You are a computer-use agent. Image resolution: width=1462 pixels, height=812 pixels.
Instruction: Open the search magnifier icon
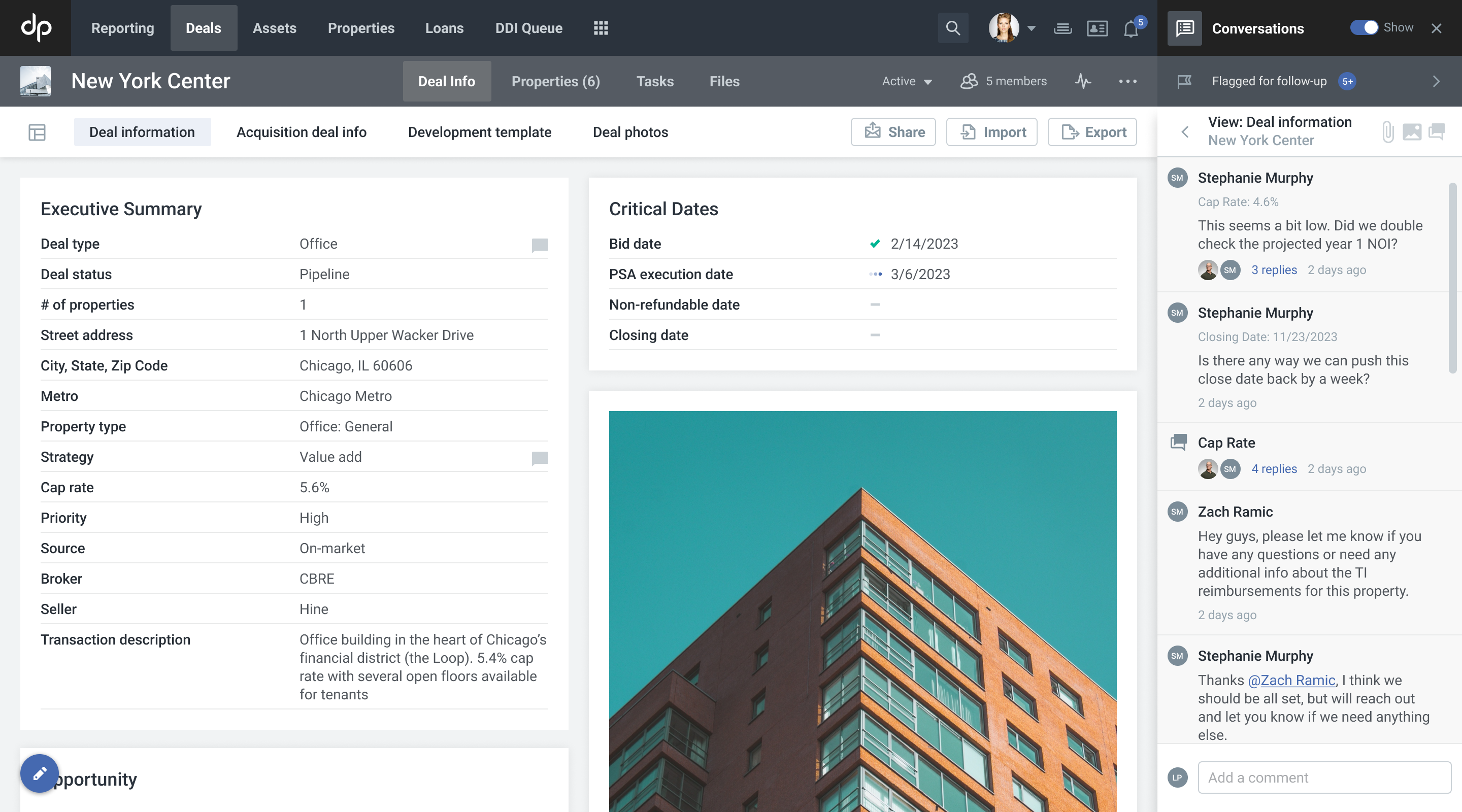tap(953, 28)
